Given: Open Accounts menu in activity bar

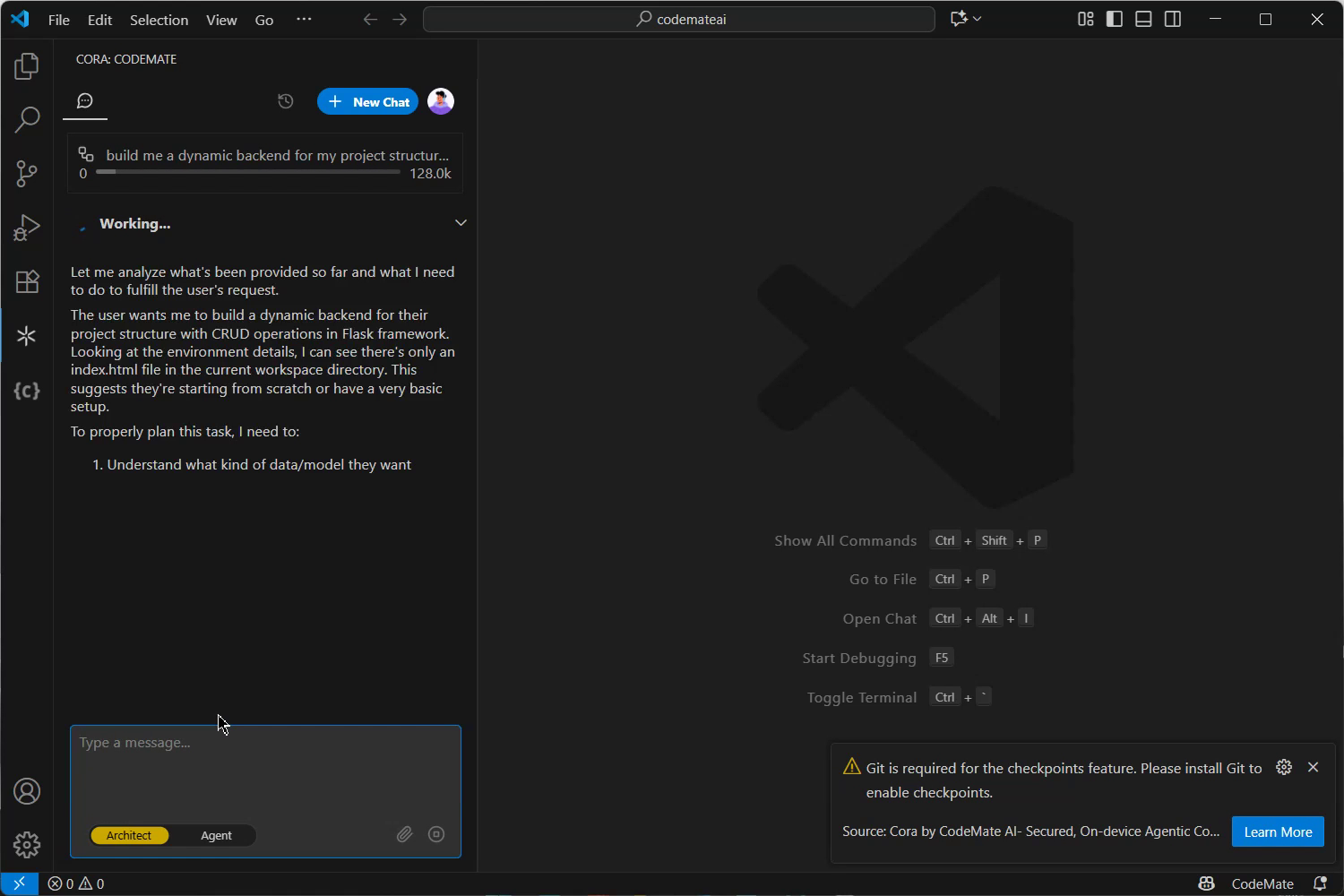Looking at the screenshot, I should coord(27,791).
